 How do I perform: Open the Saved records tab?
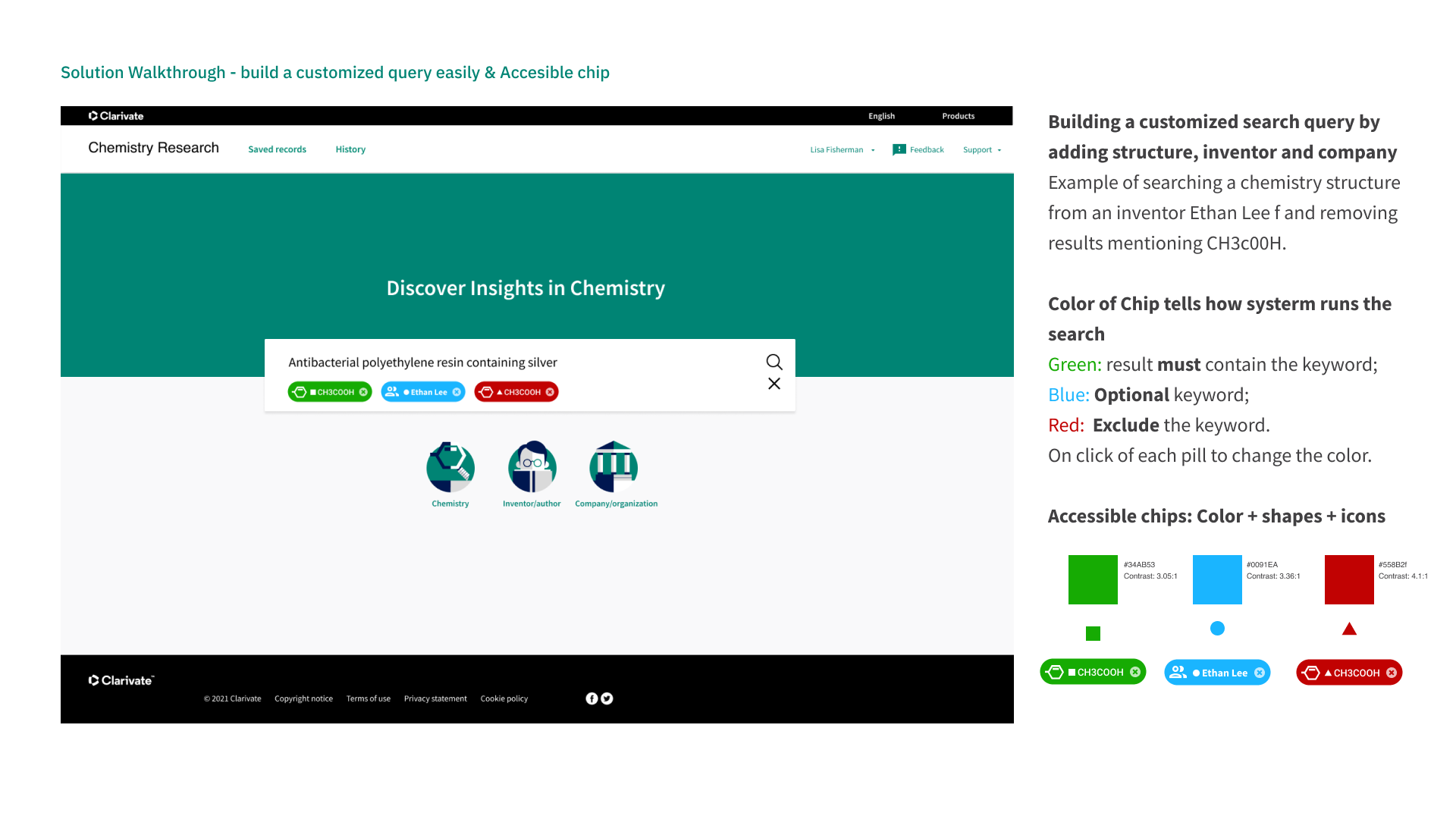(x=277, y=149)
